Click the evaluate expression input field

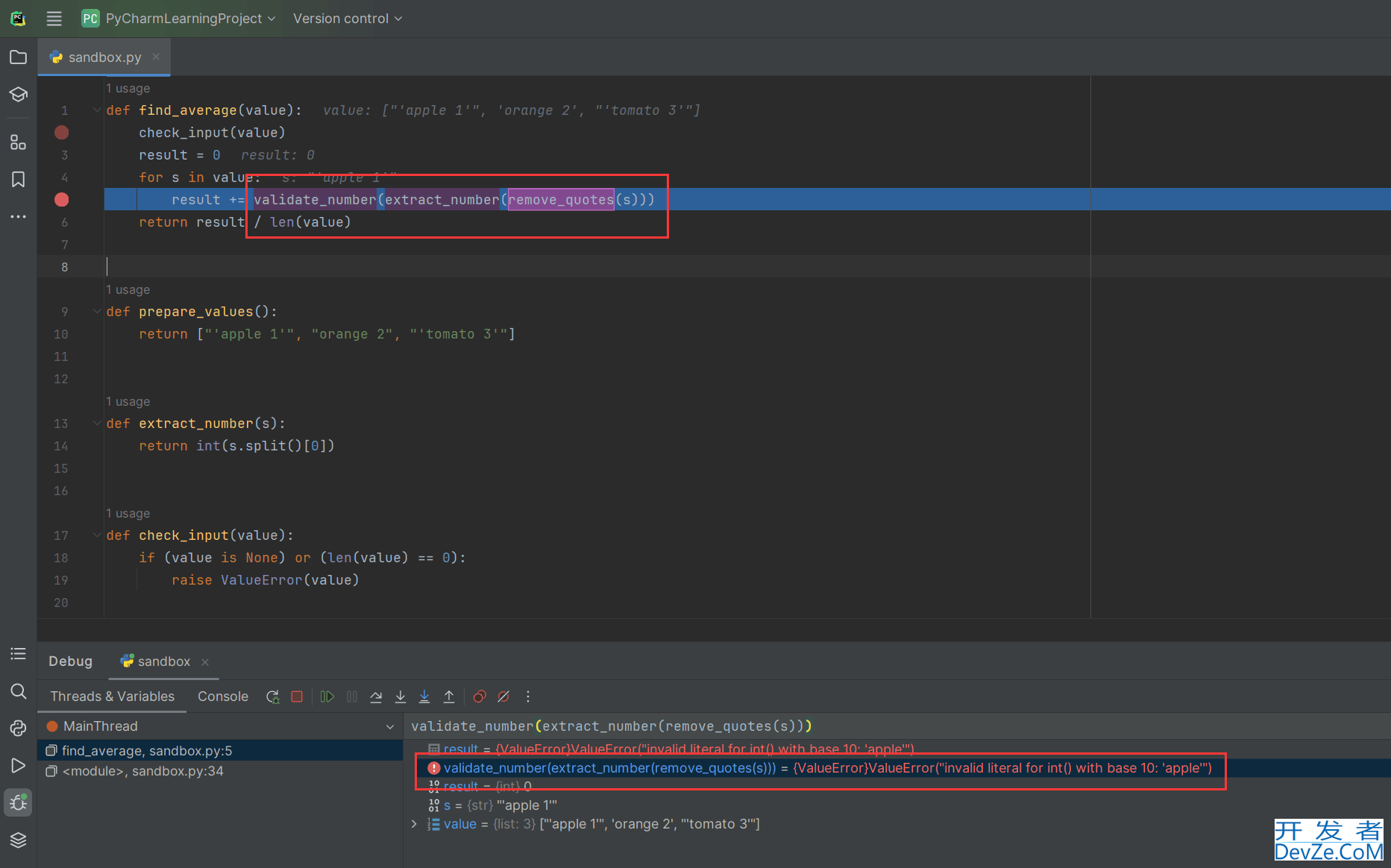coord(897,726)
